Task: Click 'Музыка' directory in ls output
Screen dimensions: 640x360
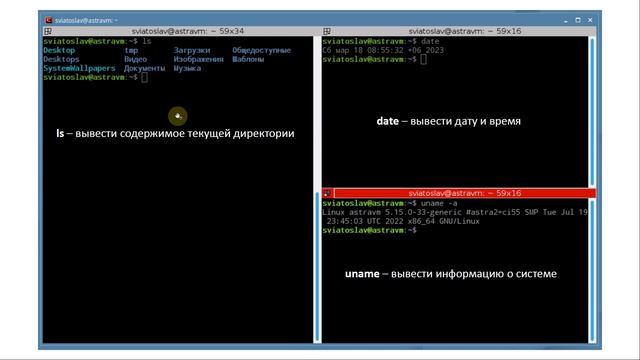Action: pyautogui.click(x=187, y=68)
